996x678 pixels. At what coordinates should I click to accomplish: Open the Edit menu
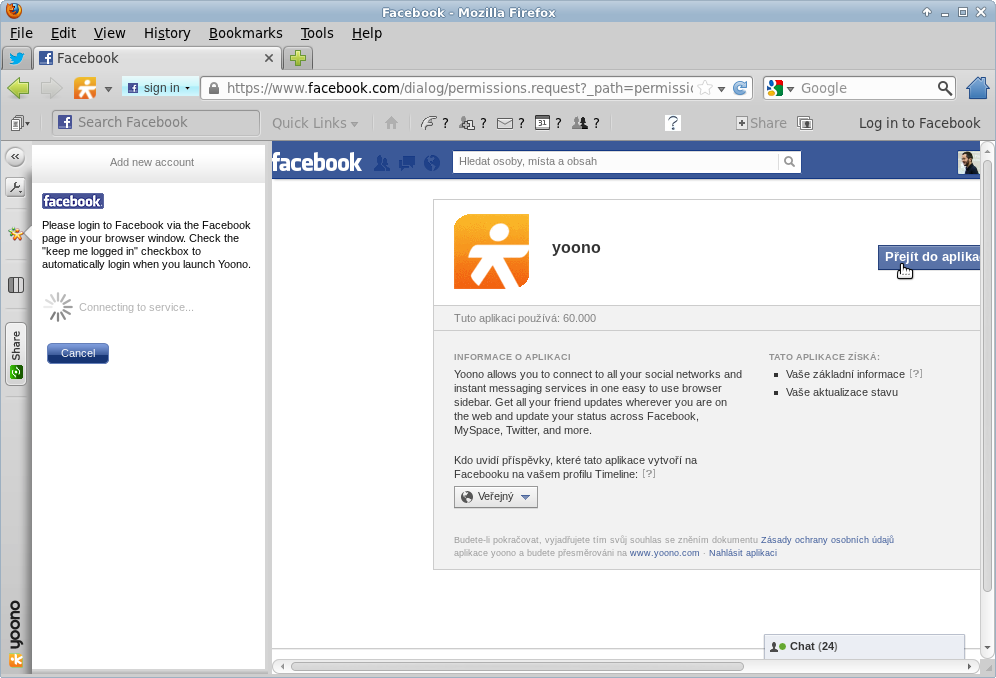tap(64, 33)
